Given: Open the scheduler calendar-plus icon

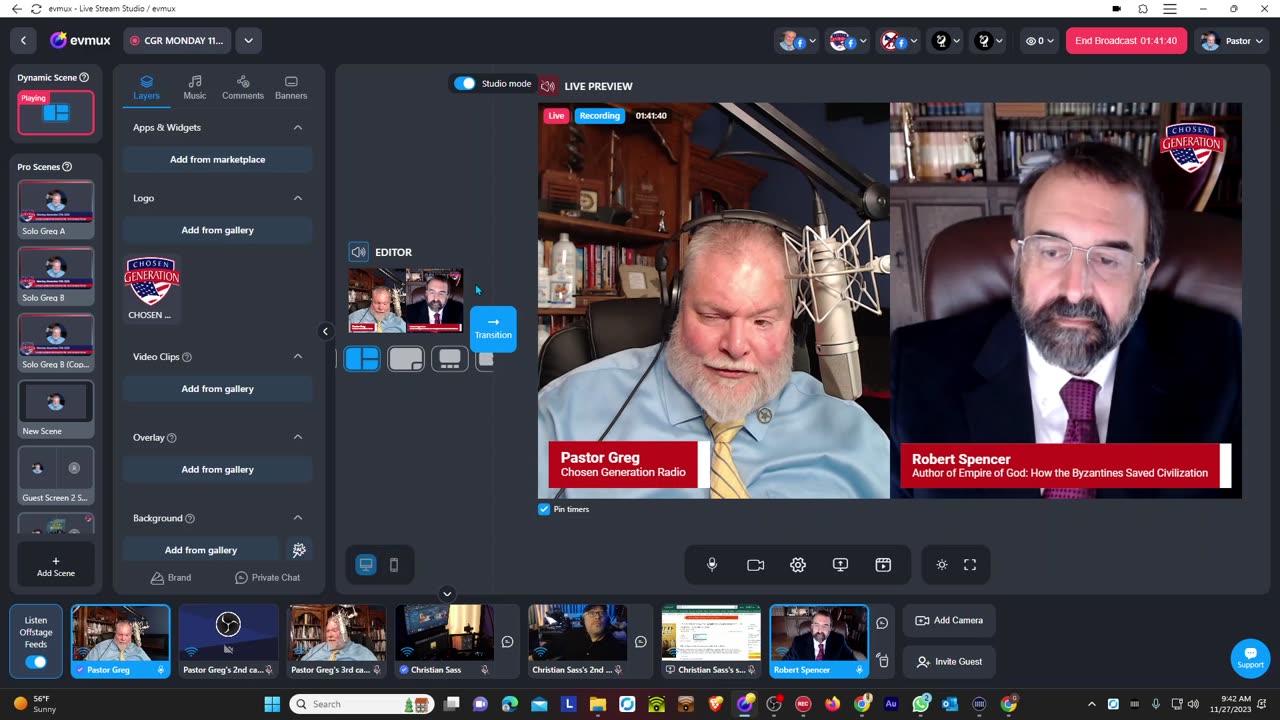Looking at the screenshot, I should point(883,565).
